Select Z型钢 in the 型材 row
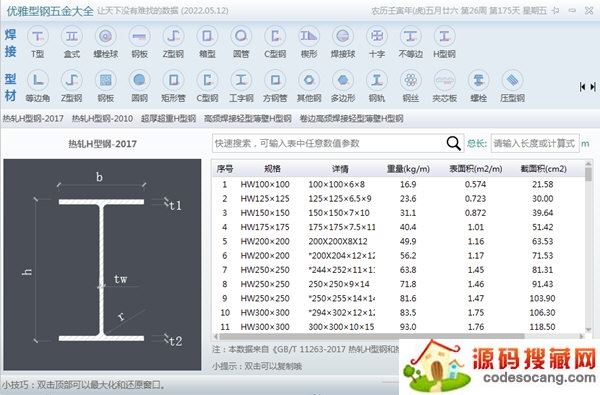This screenshot has width=600, height=395. (x=72, y=80)
